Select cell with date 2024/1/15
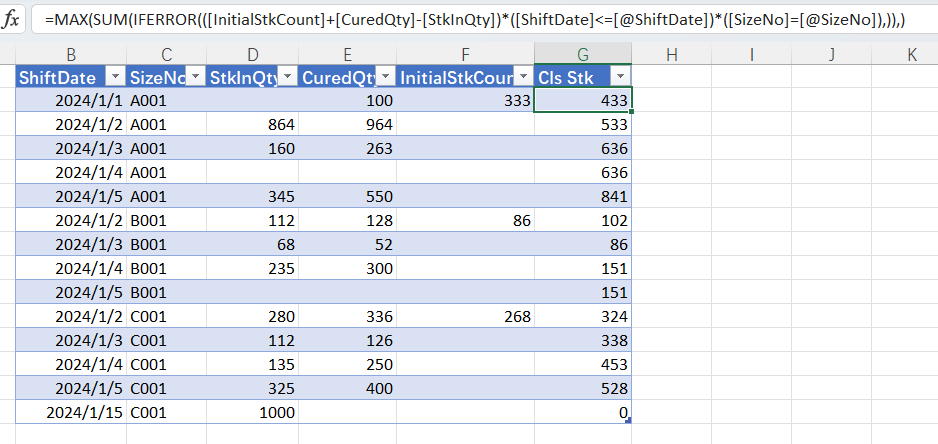938x444 pixels. 71,412
